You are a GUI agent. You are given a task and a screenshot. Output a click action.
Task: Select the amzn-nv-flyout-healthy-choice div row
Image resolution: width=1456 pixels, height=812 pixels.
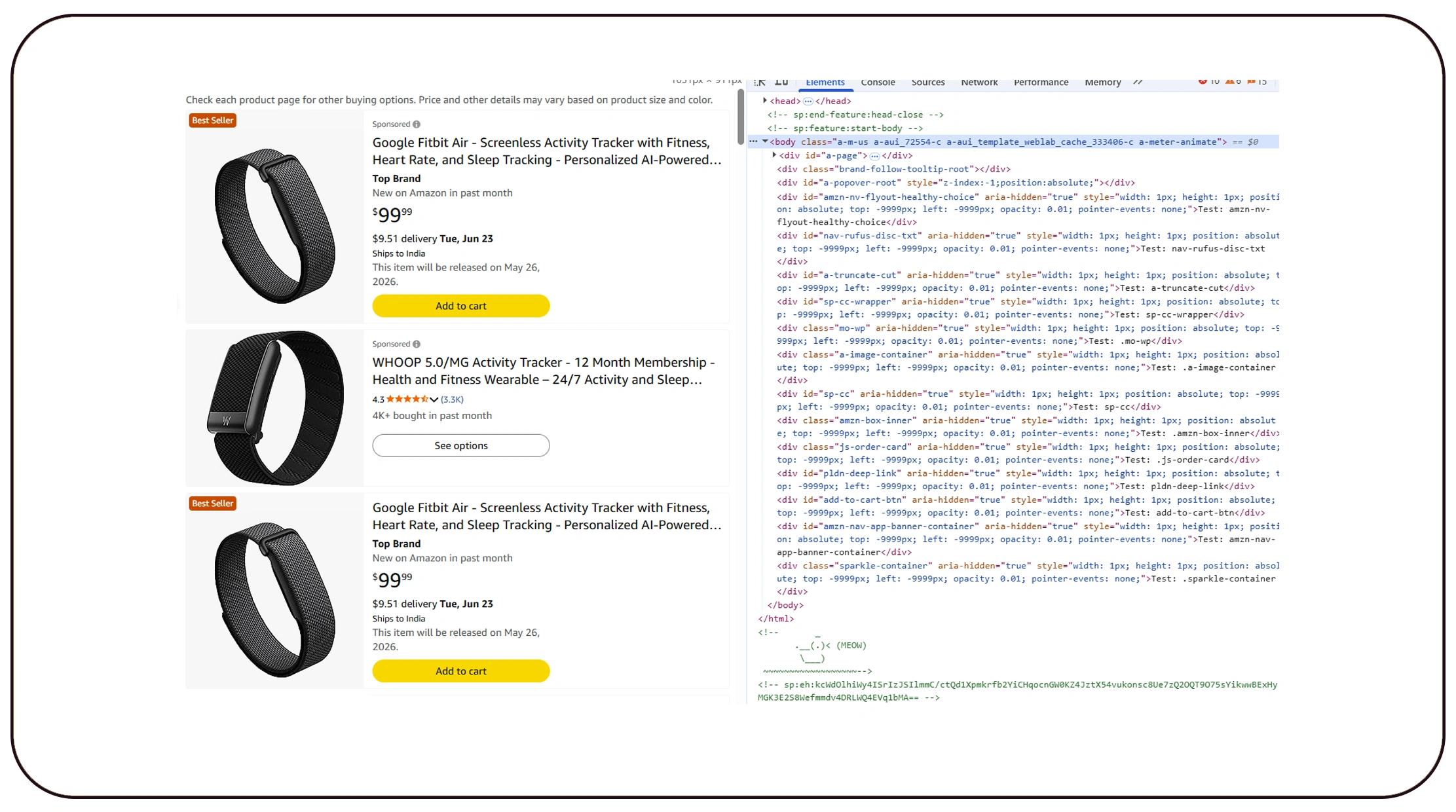(x=1028, y=210)
